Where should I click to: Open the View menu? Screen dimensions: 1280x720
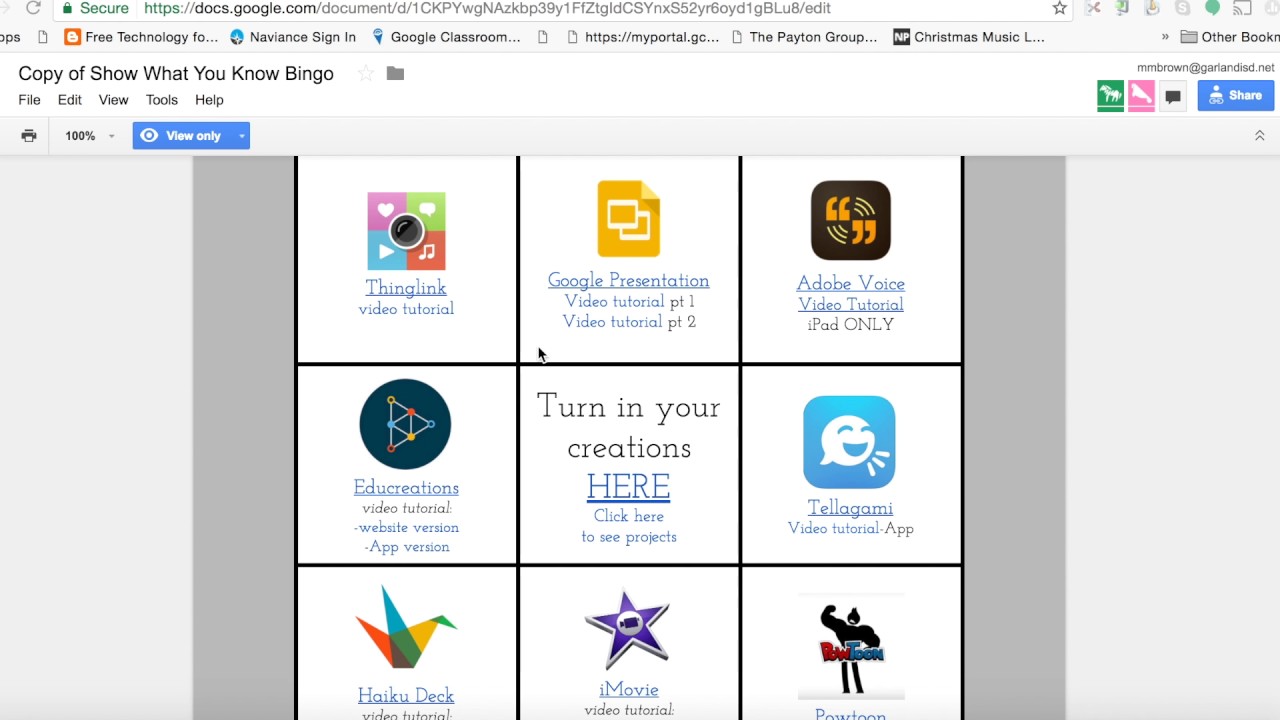click(x=113, y=100)
